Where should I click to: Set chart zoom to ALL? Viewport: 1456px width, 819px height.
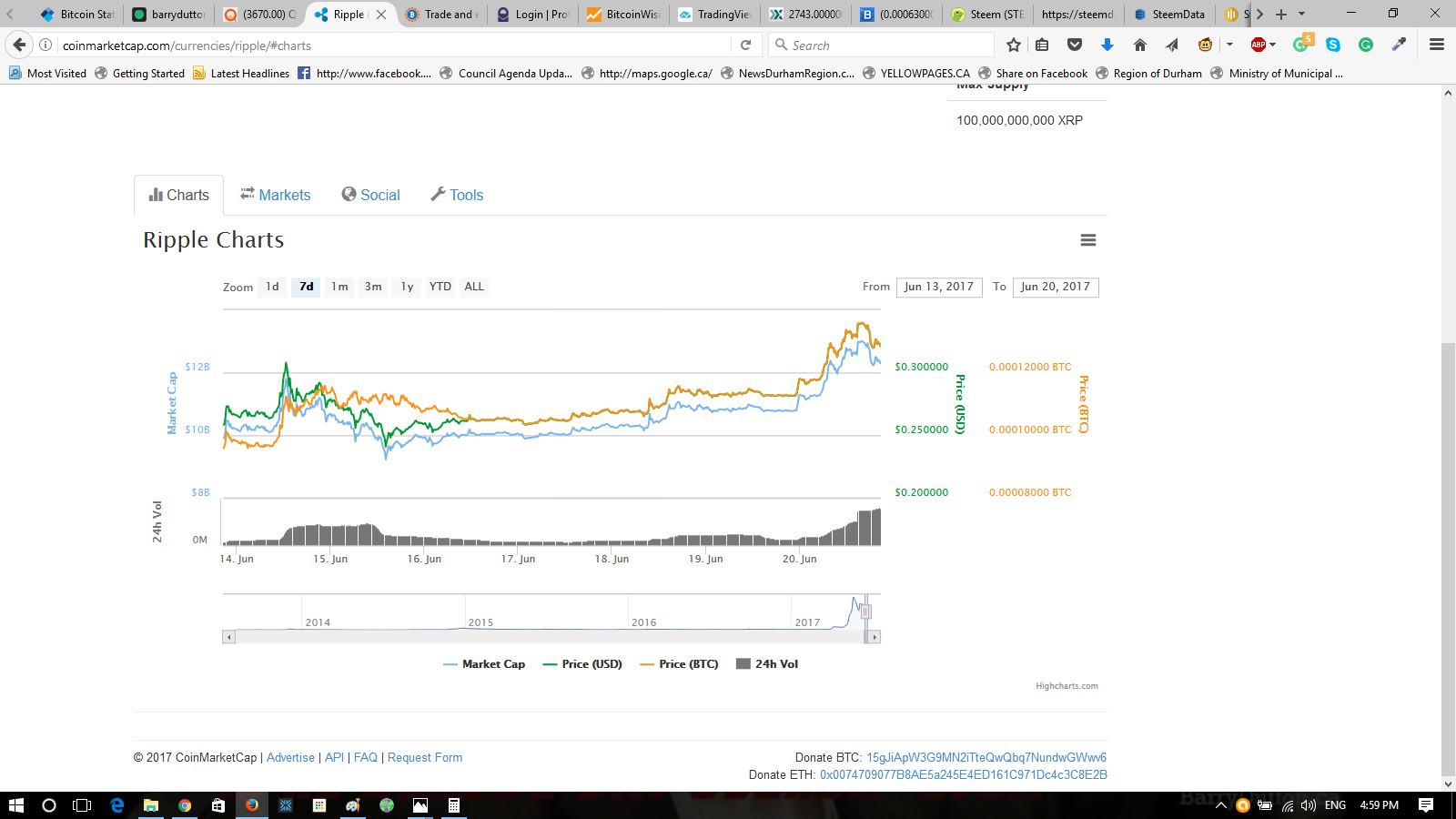pyautogui.click(x=474, y=287)
